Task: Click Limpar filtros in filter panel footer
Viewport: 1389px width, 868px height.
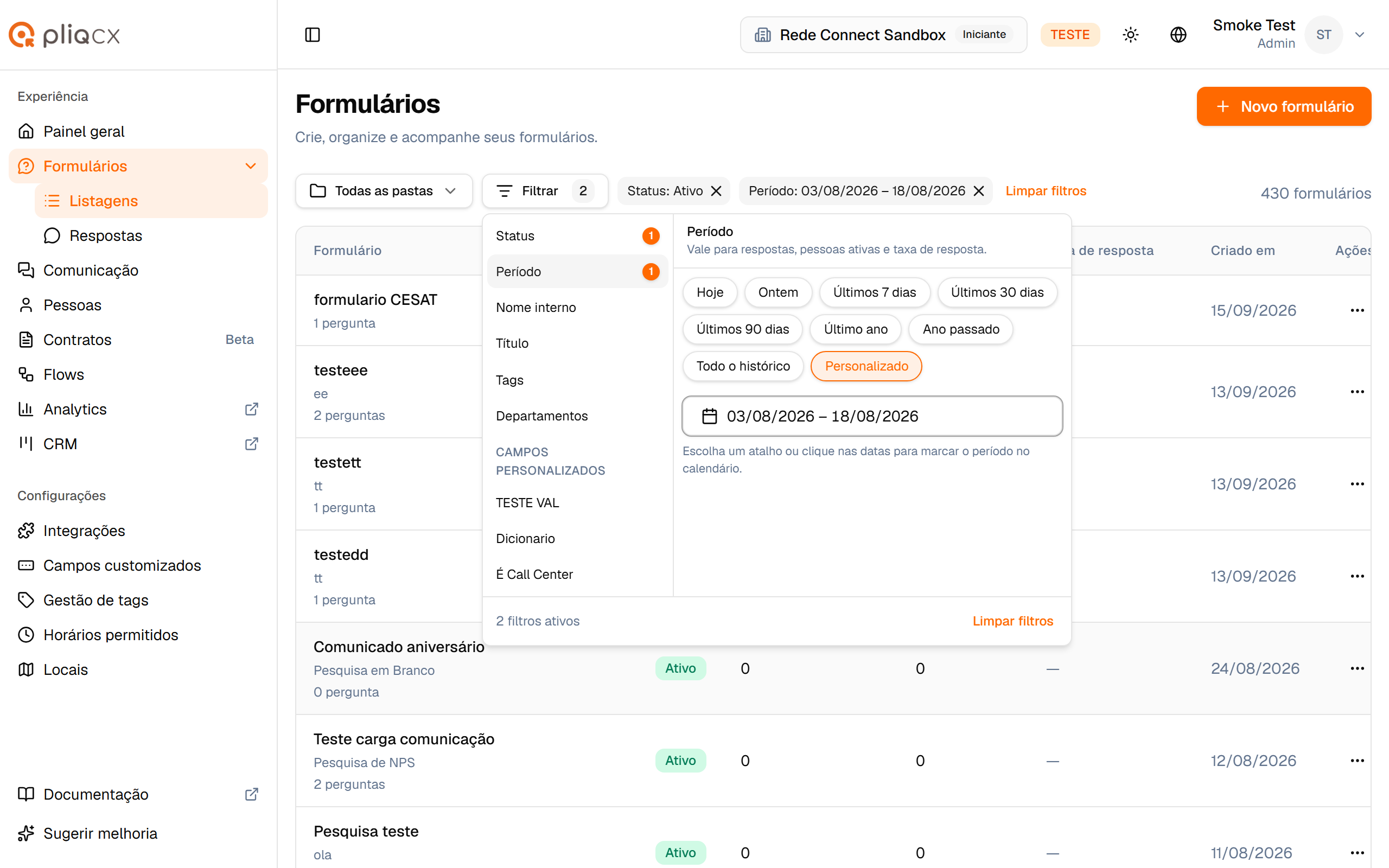Action: pyautogui.click(x=1012, y=621)
